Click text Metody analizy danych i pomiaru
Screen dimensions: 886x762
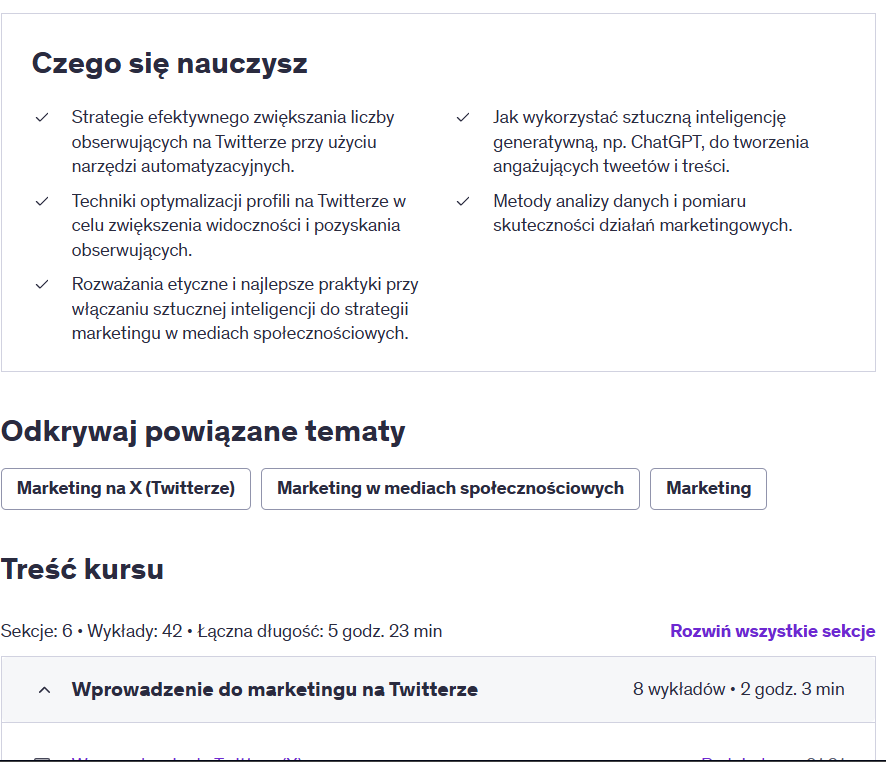click(642, 213)
